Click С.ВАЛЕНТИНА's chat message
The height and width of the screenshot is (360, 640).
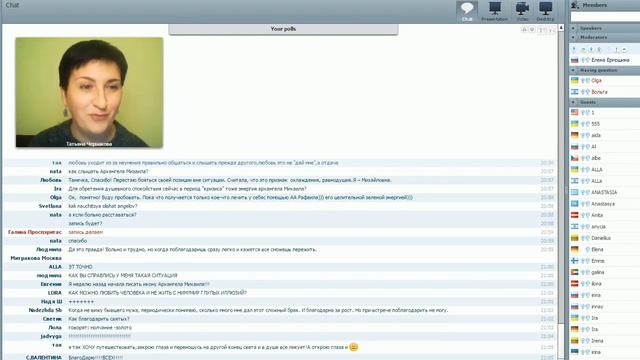pyautogui.click(x=96, y=358)
